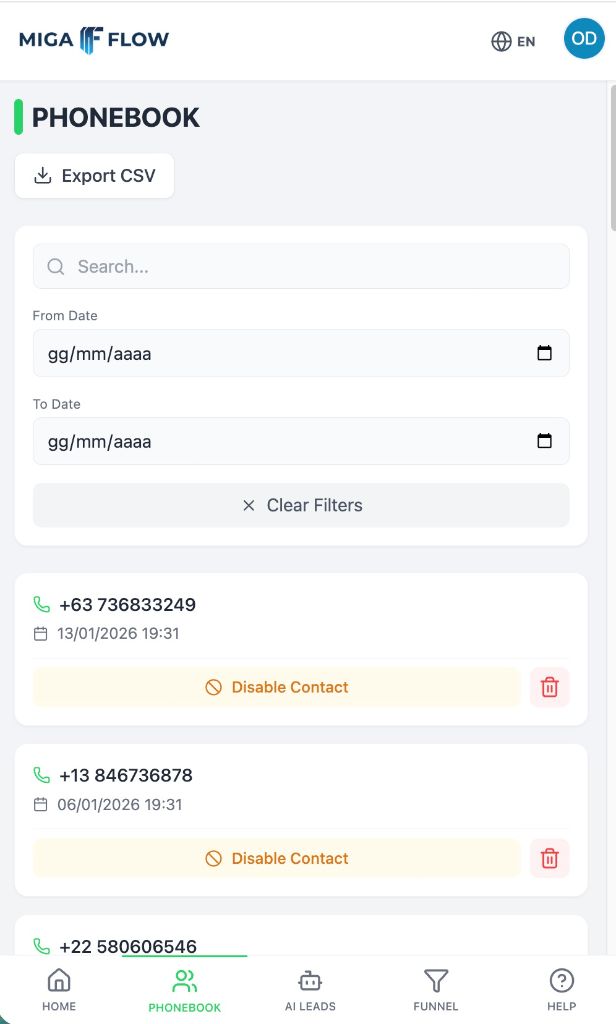Delete the +63 736833249 contact
The width and height of the screenshot is (616, 1024).
[549, 687]
